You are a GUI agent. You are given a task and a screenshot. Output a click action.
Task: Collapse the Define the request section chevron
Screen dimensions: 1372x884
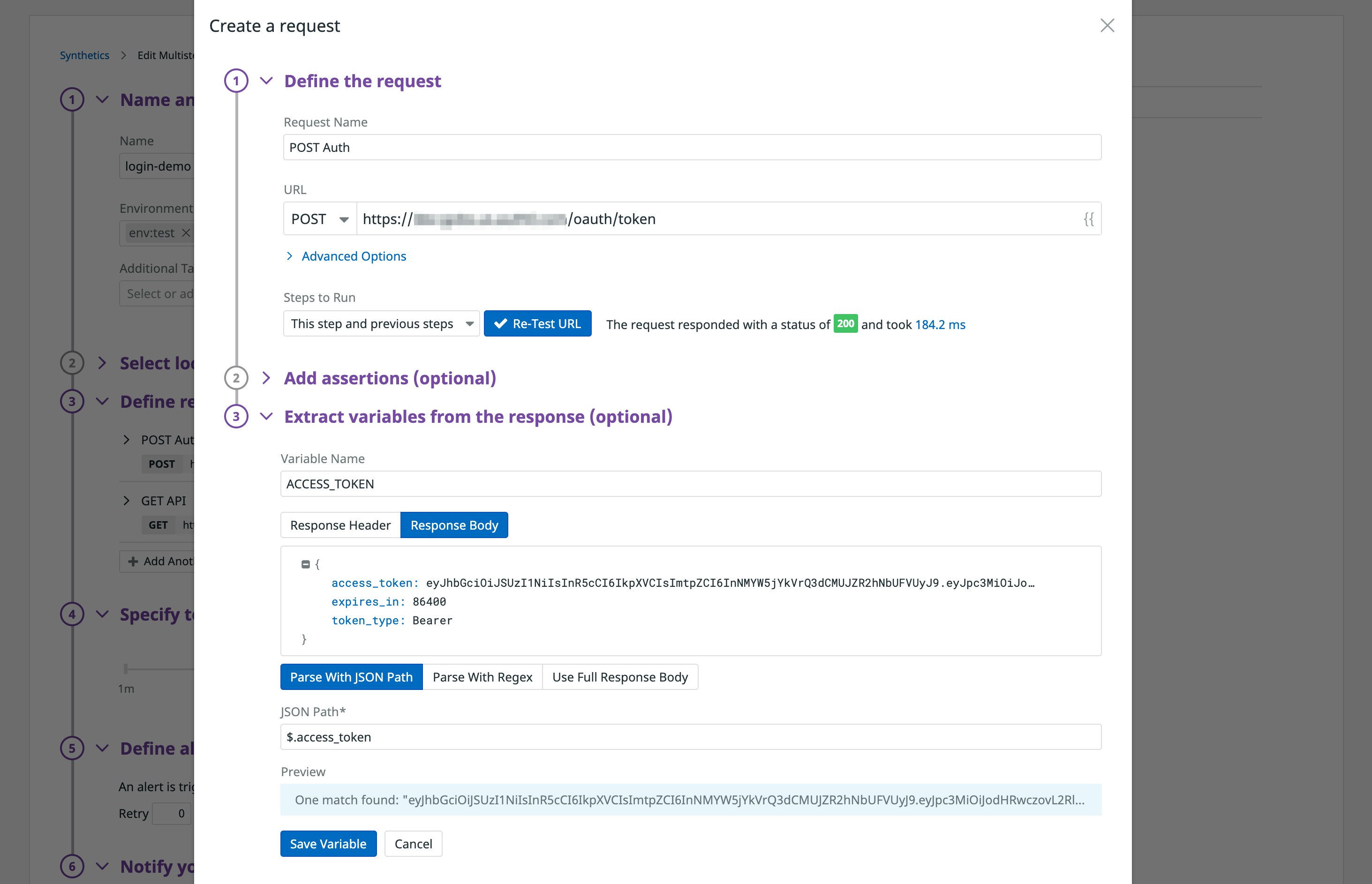click(266, 81)
